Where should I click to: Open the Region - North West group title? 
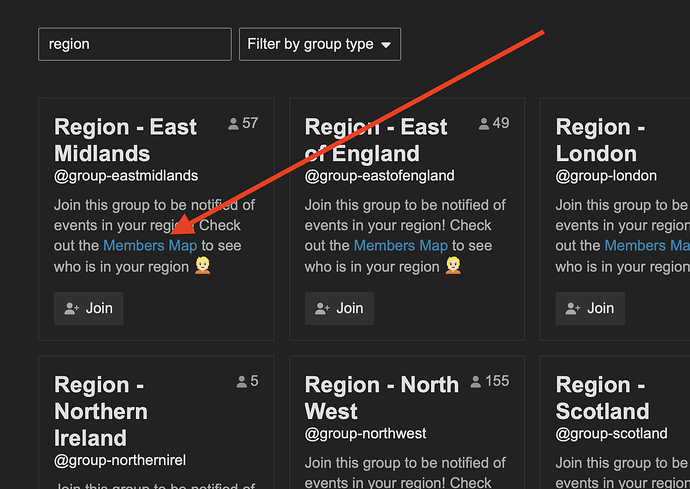coord(382,398)
